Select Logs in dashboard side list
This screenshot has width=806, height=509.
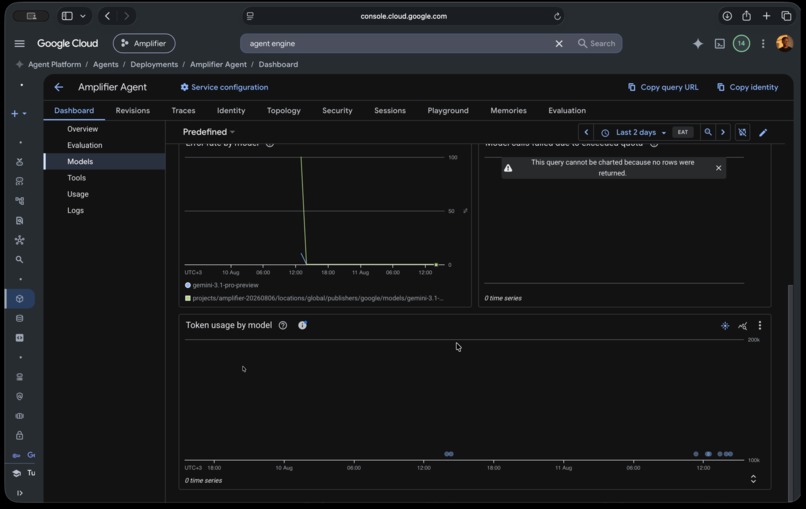pos(75,210)
